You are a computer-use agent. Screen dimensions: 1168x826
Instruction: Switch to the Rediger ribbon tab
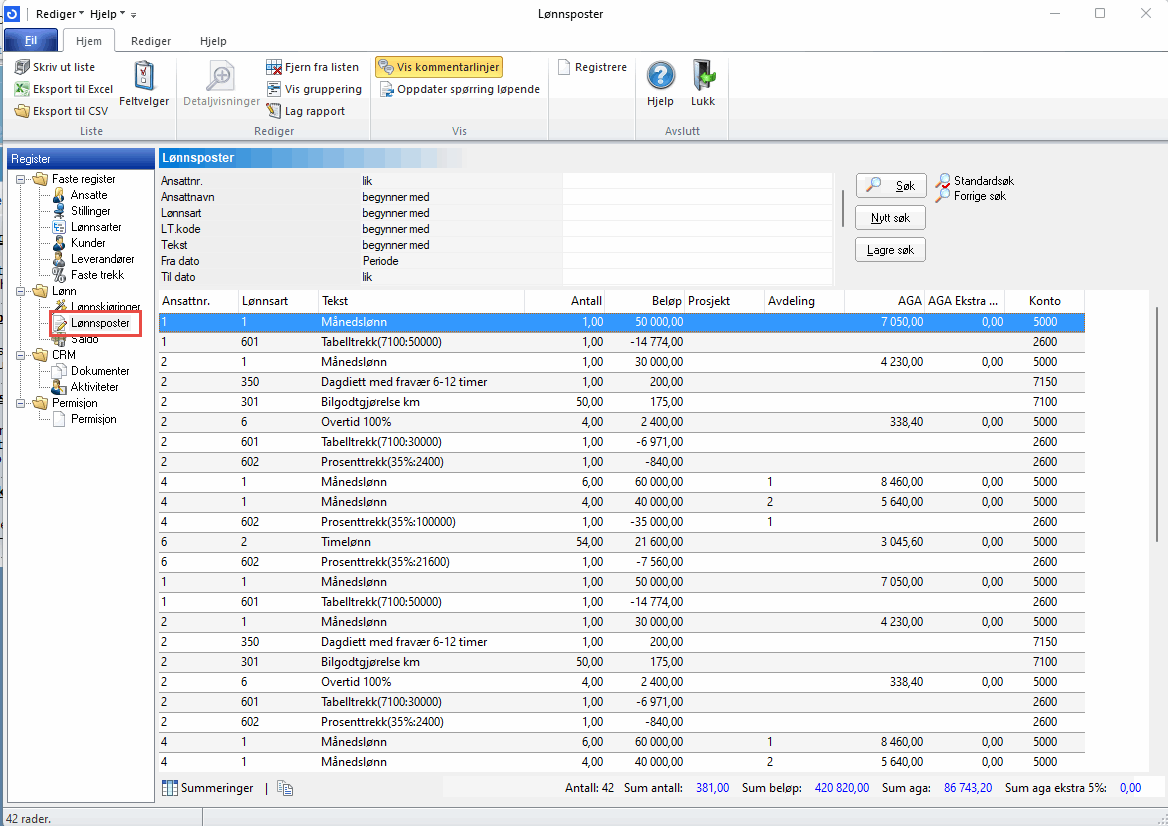tap(150, 41)
